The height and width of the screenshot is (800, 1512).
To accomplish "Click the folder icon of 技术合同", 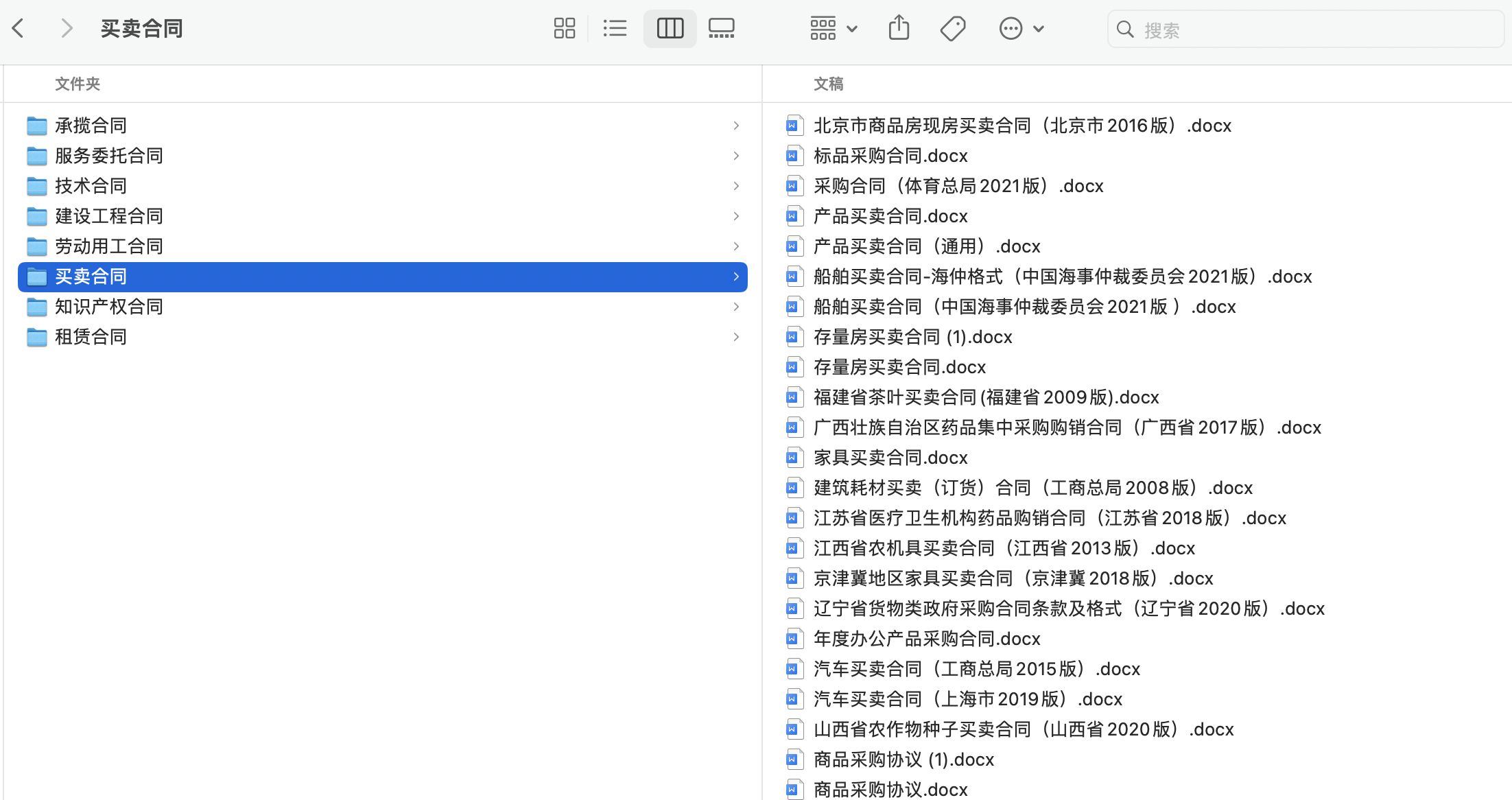I will (x=37, y=186).
